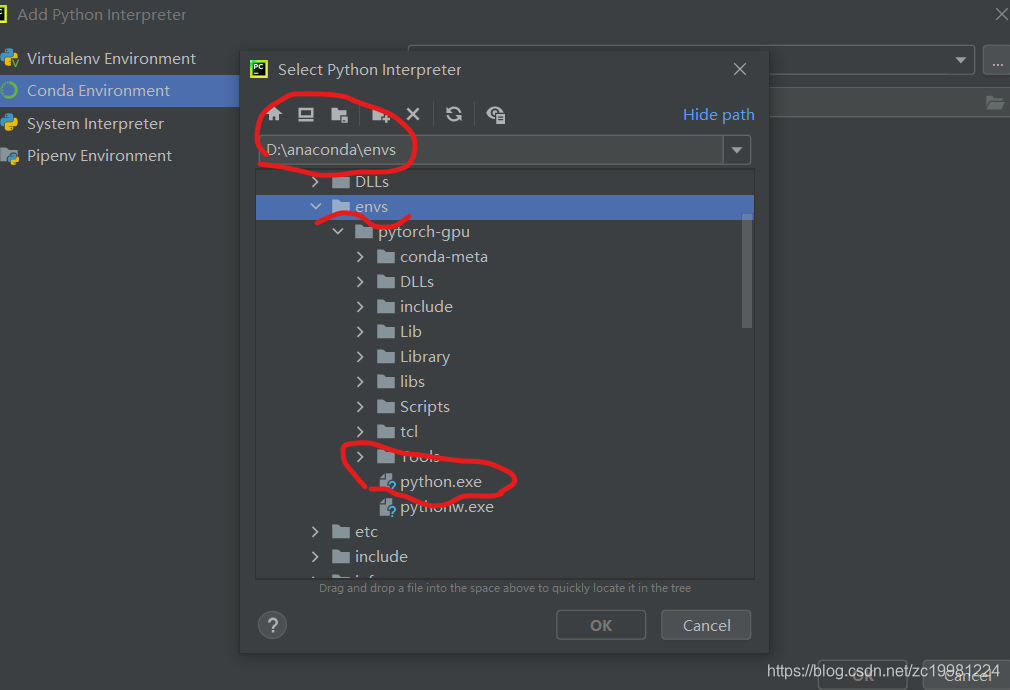Select the envs folder row
The height and width of the screenshot is (690, 1010).
[x=504, y=207]
